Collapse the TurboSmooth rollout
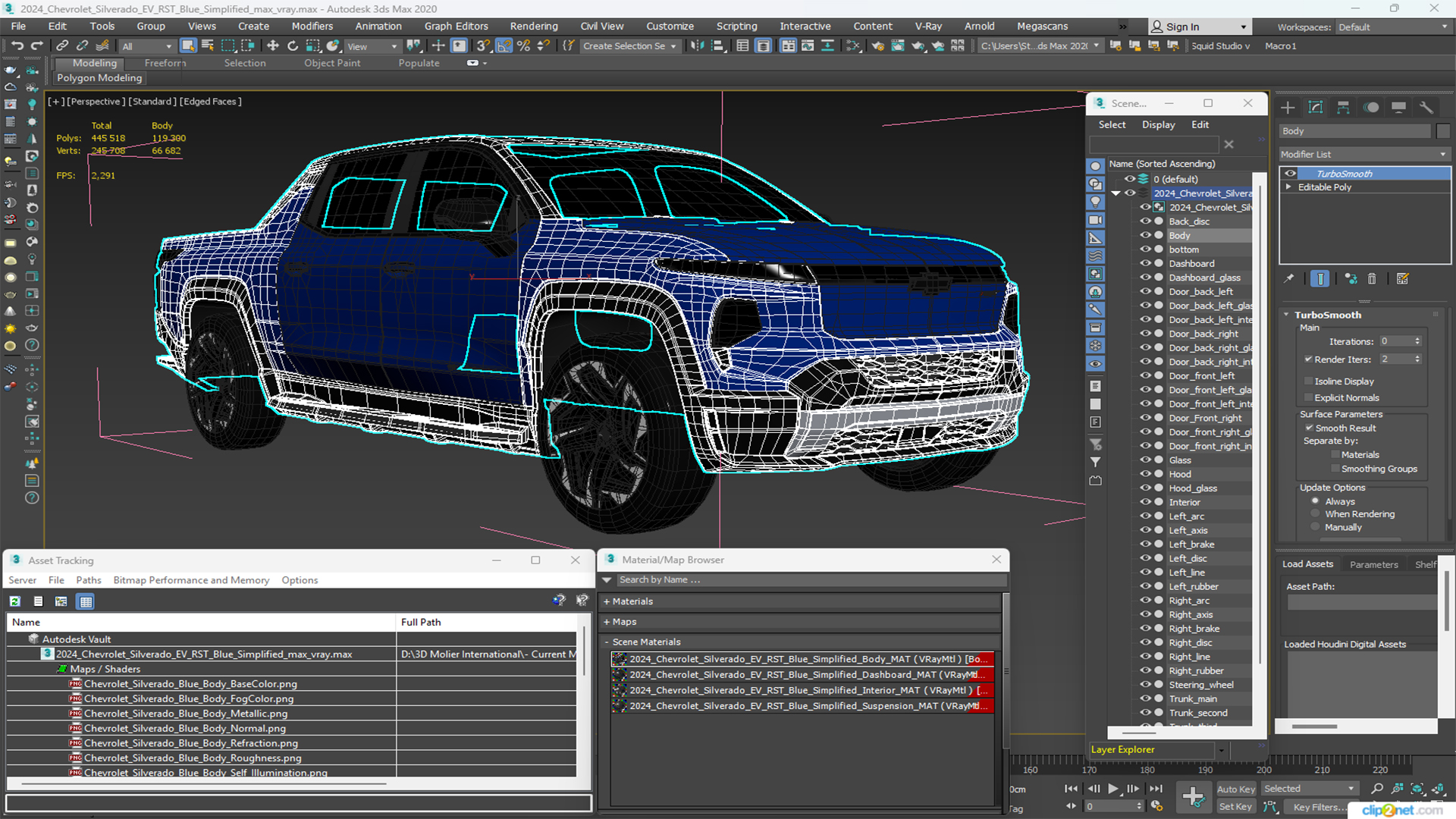The height and width of the screenshot is (819, 1456). tap(1286, 315)
